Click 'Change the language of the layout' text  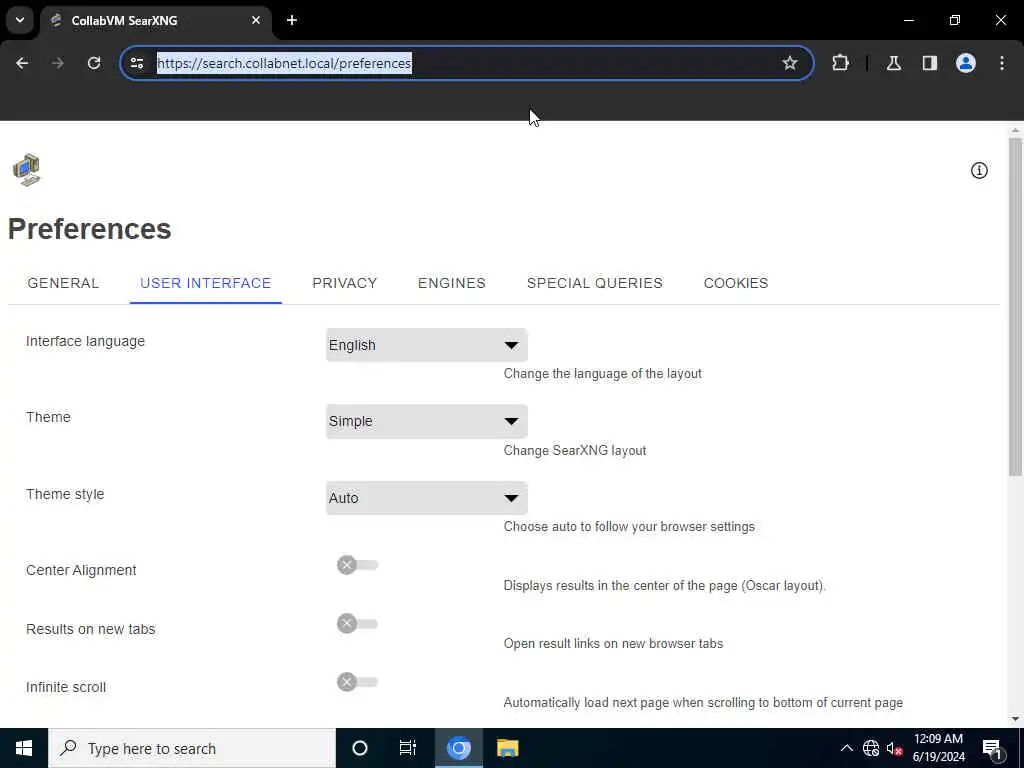pos(603,374)
